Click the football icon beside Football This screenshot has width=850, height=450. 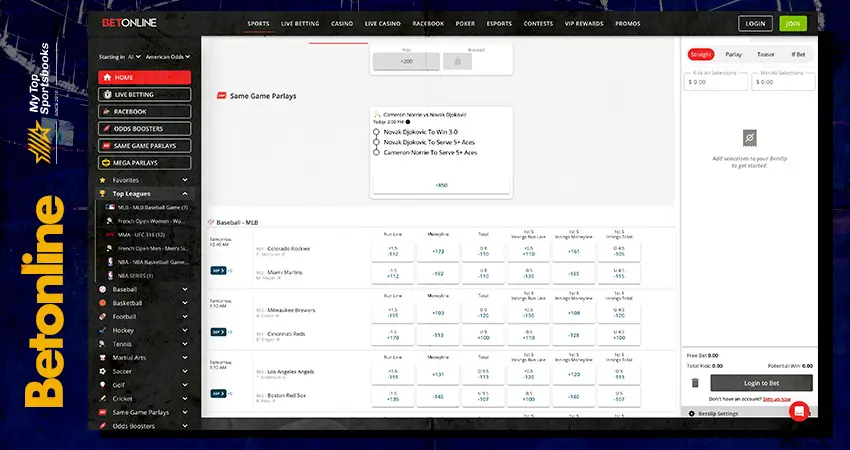[102, 317]
